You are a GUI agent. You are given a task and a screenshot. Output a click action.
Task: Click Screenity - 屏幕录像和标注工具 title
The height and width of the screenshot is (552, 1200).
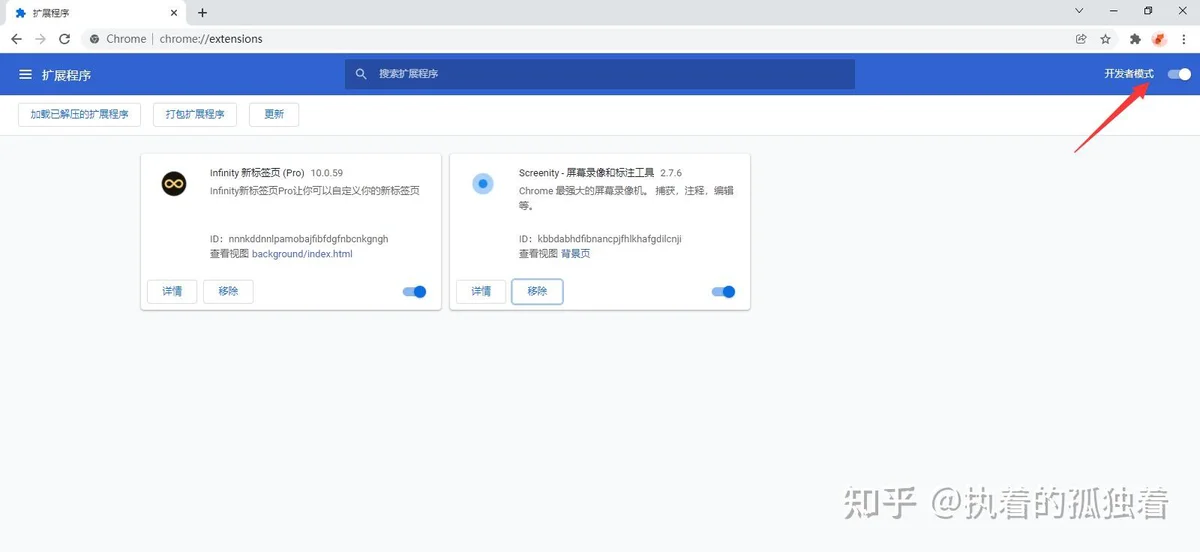[x=586, y=173]
